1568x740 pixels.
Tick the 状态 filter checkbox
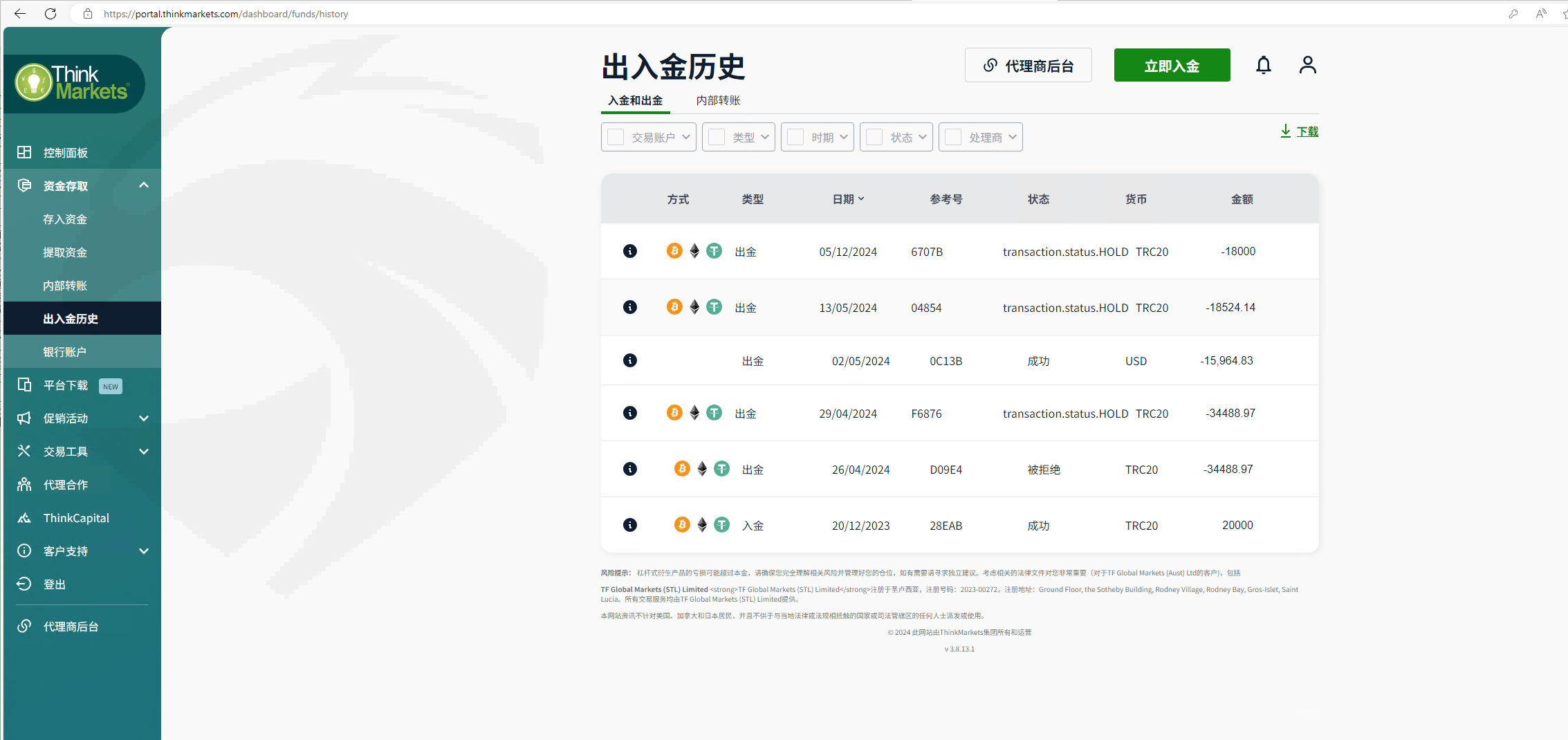[x=874, y=137]
